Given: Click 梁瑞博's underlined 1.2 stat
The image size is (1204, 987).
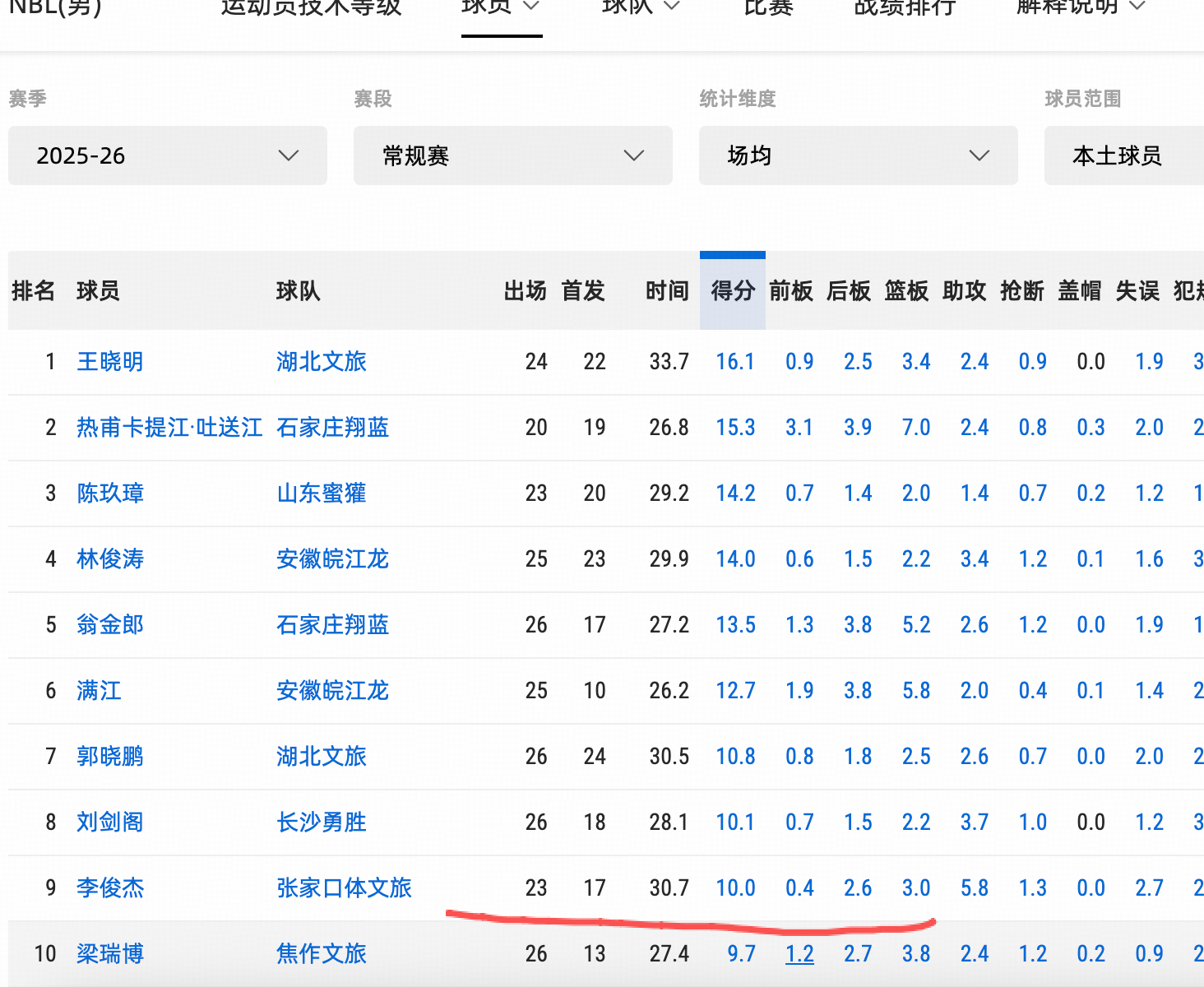Looking at the screenshot, I should [799, 953].
